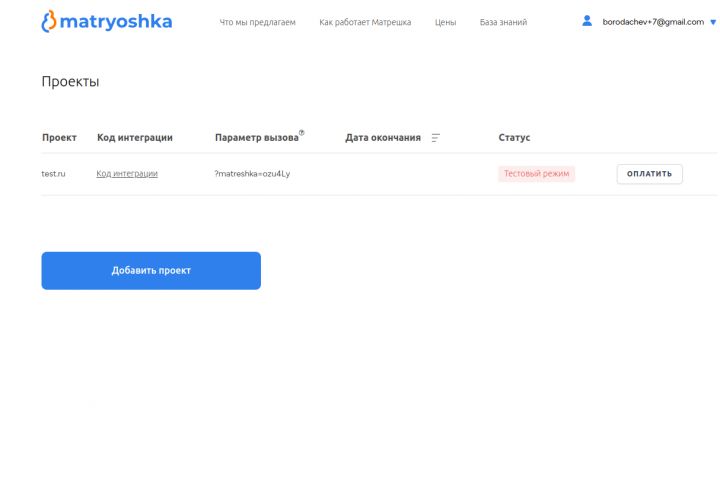
Task: Click the user profile avatar icon
Action: [587, 21]
